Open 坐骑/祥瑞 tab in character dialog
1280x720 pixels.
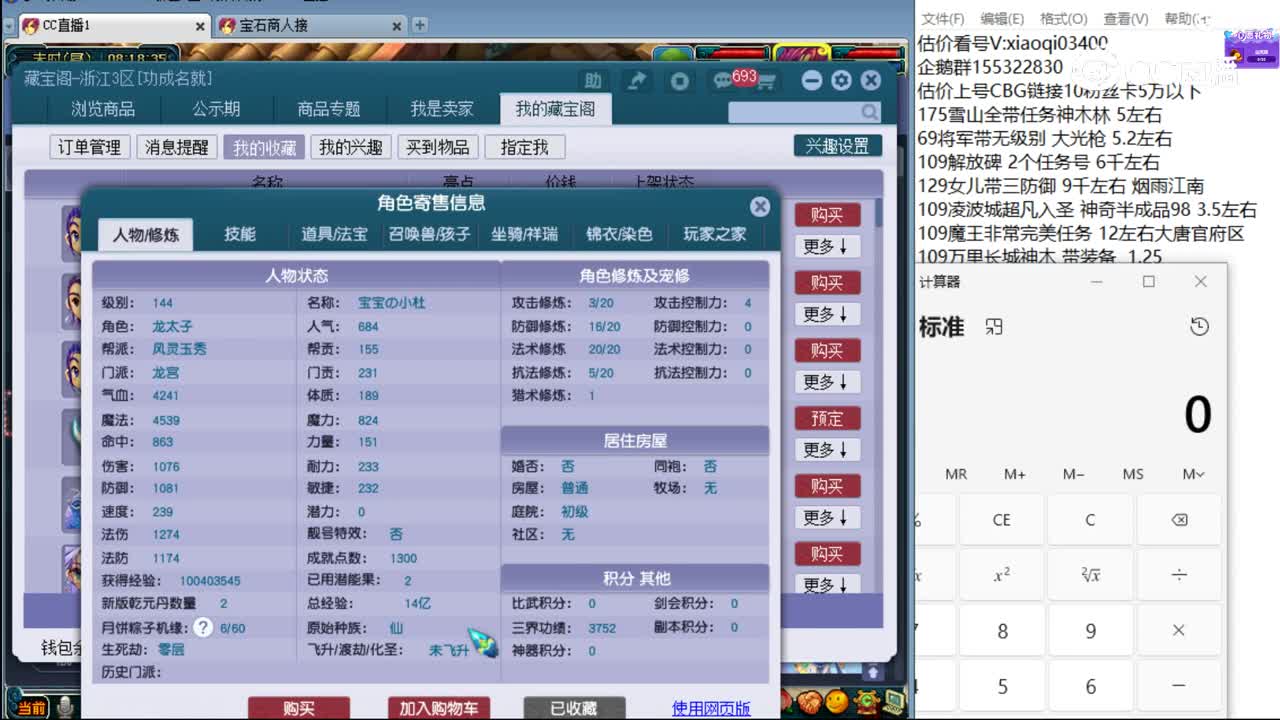tap(524, 234)
